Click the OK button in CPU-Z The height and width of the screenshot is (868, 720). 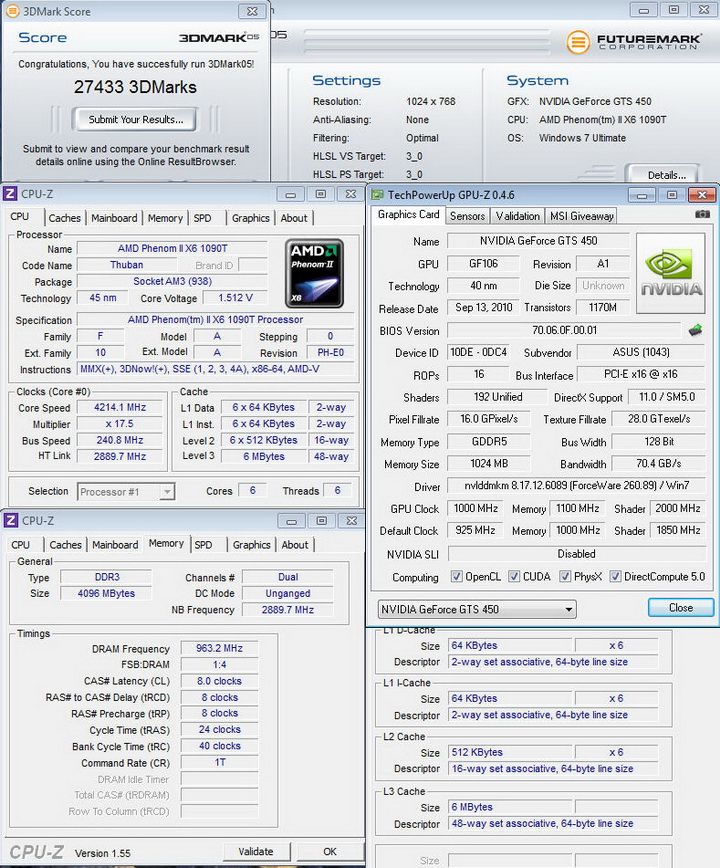[x=330, y=852]
